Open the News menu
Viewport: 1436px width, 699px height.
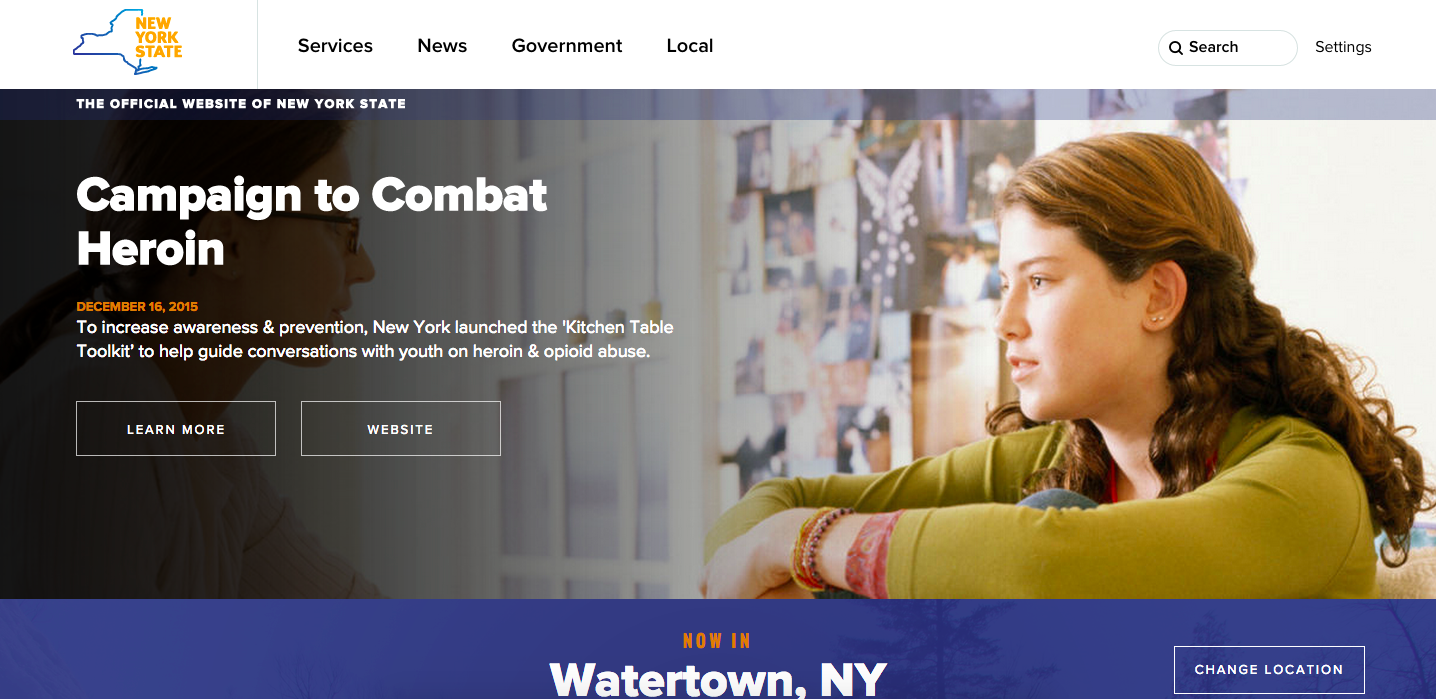pos(442,46)
